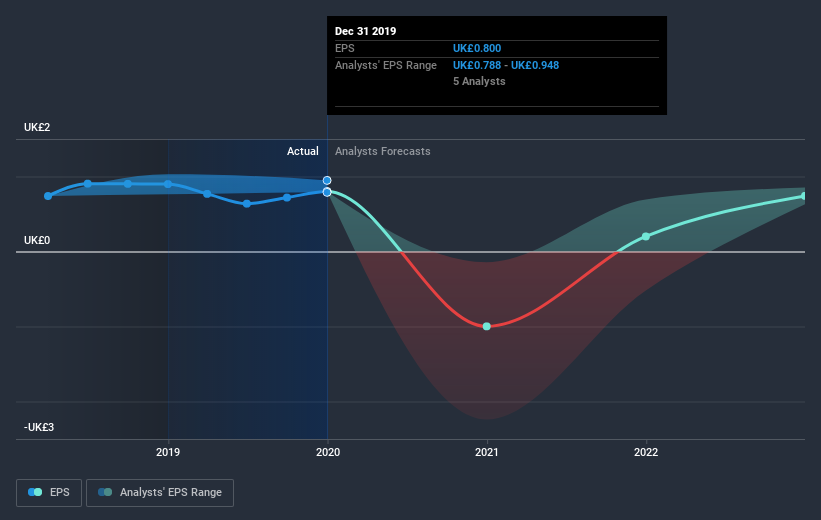Click the Analysts Forecasts section label
This screenshot has width=821, height=520.
383,151
